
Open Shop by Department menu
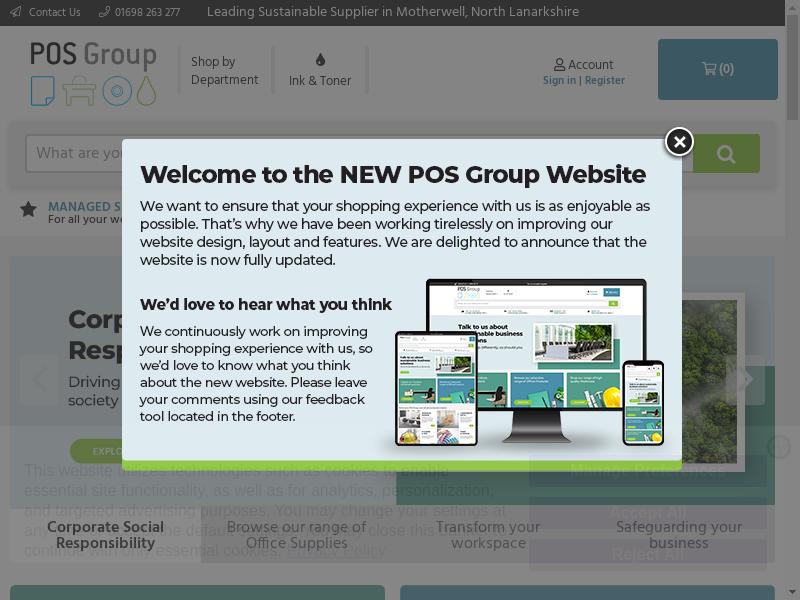(224, 71)
